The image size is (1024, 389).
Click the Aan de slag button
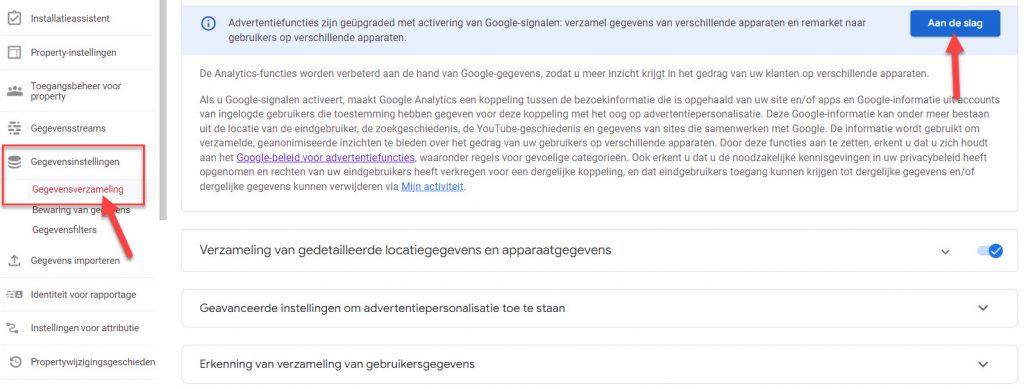(x=955, y=23)
